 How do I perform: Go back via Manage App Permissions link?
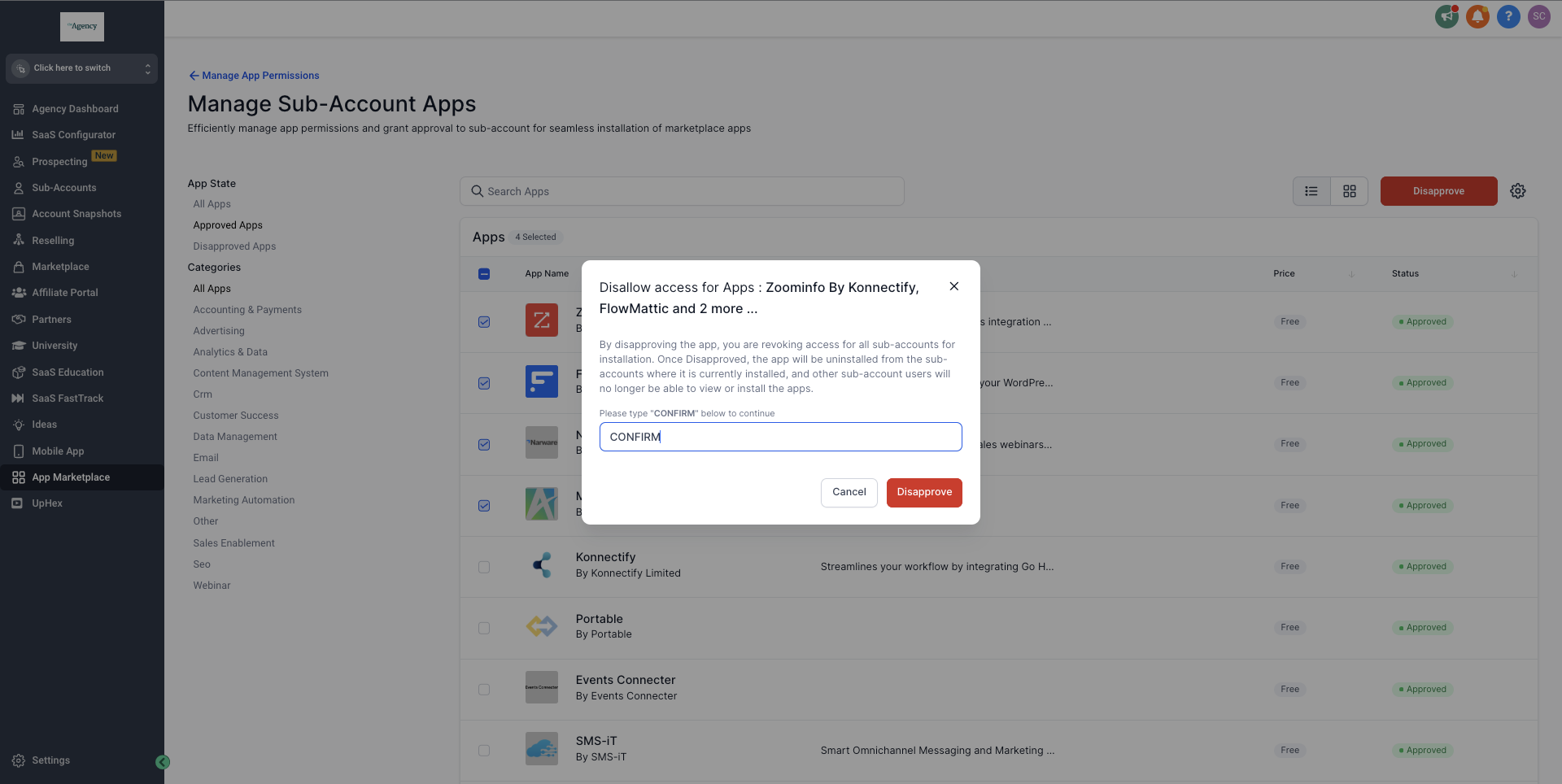point(254,76)
